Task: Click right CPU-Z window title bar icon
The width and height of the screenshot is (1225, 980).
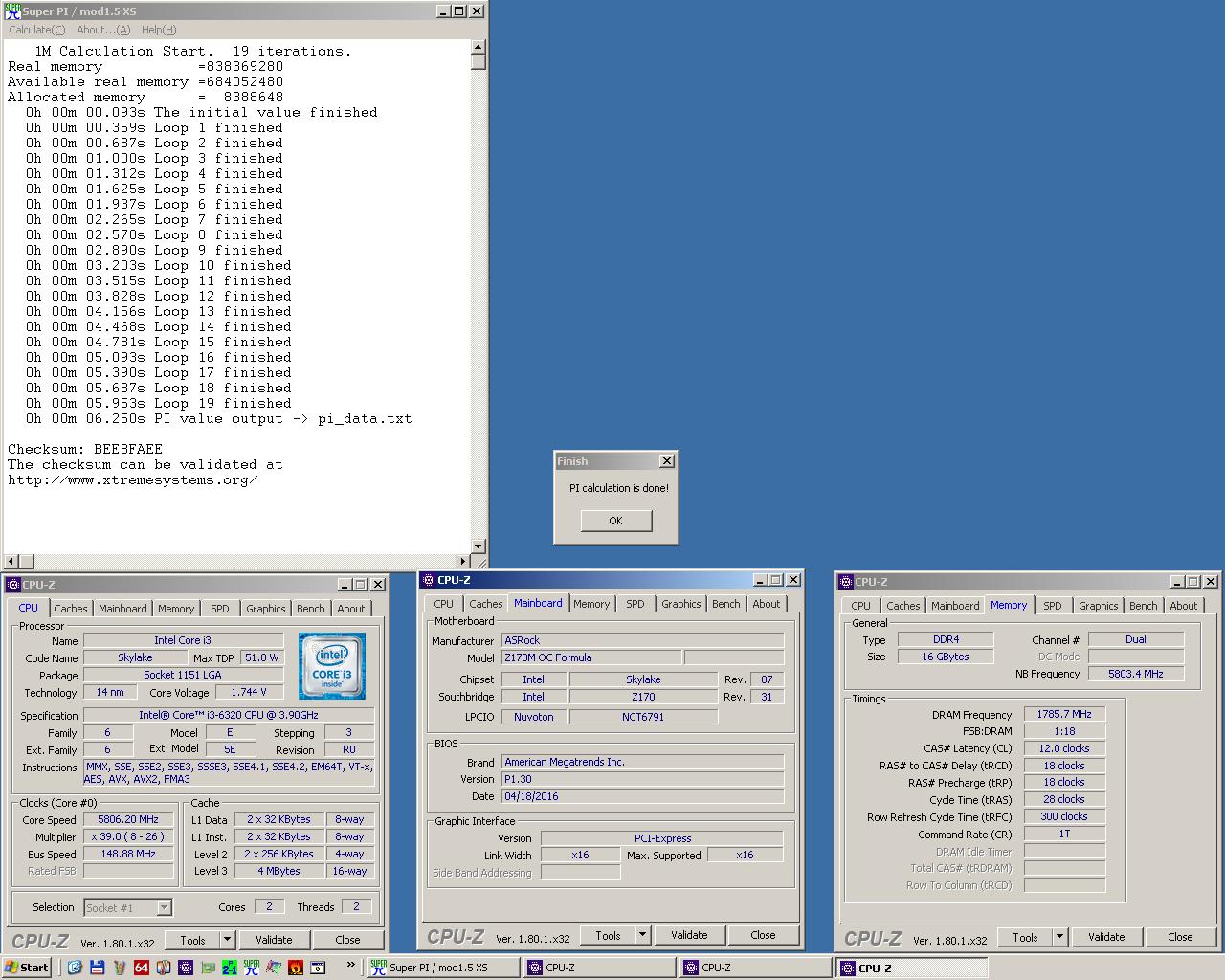Action: [846, 582]
